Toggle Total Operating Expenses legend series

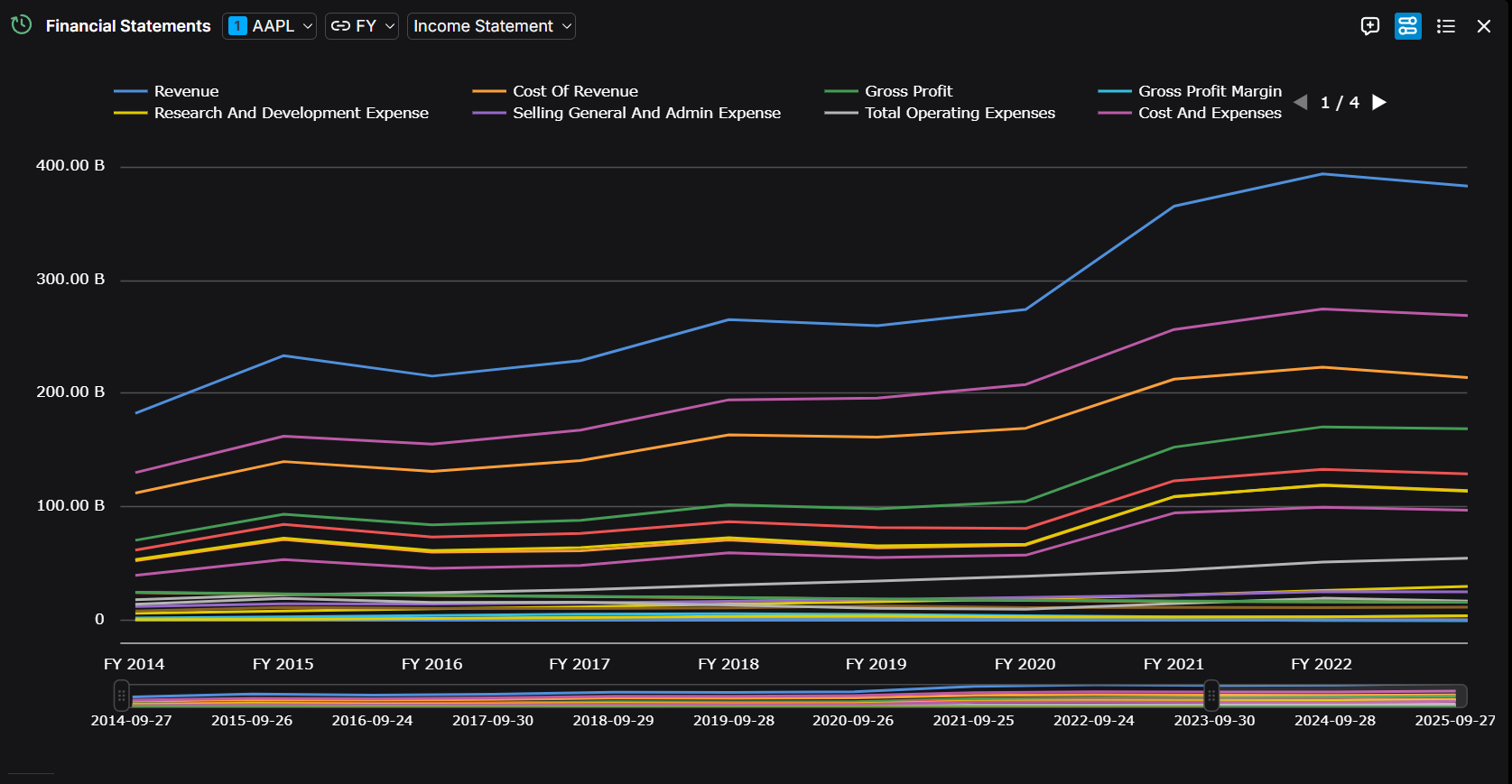(940, 113)
